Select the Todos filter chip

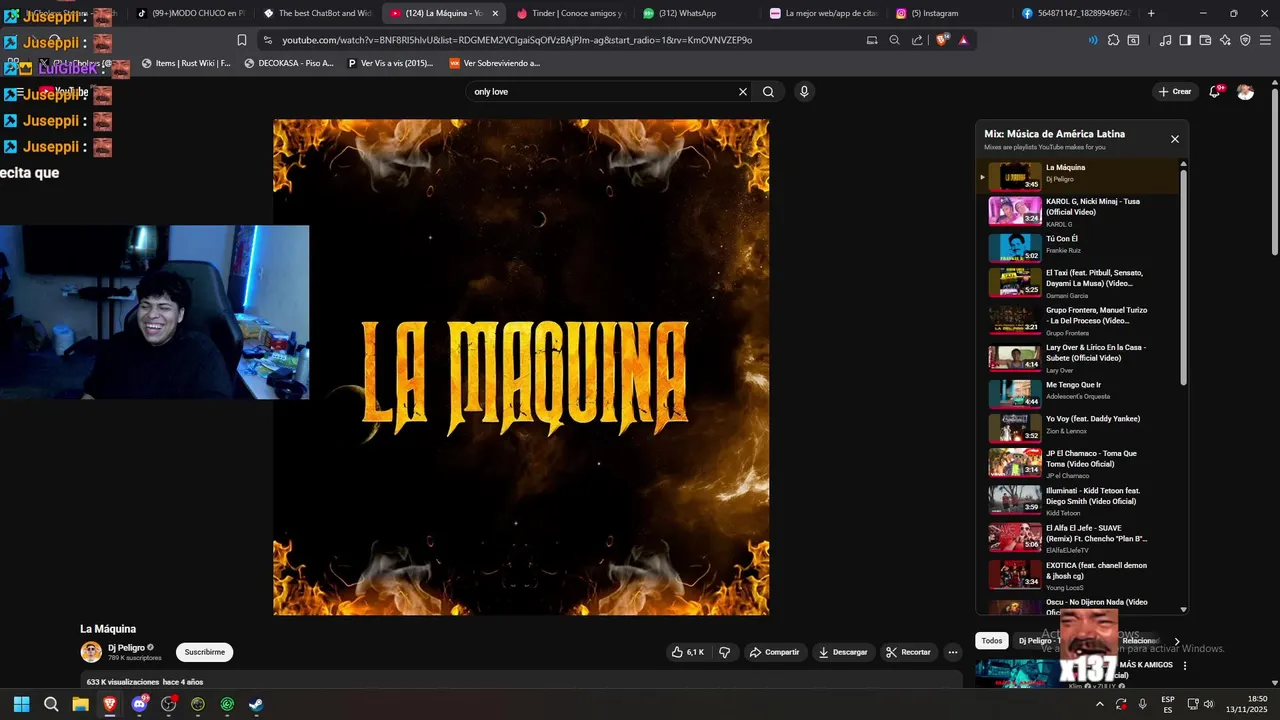click(991, 641)
